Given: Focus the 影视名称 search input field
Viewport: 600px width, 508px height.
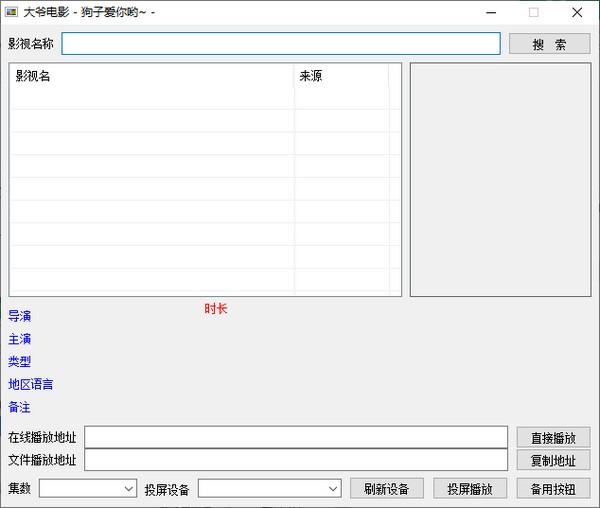Looking at the screenshot, I should (280, 44).
